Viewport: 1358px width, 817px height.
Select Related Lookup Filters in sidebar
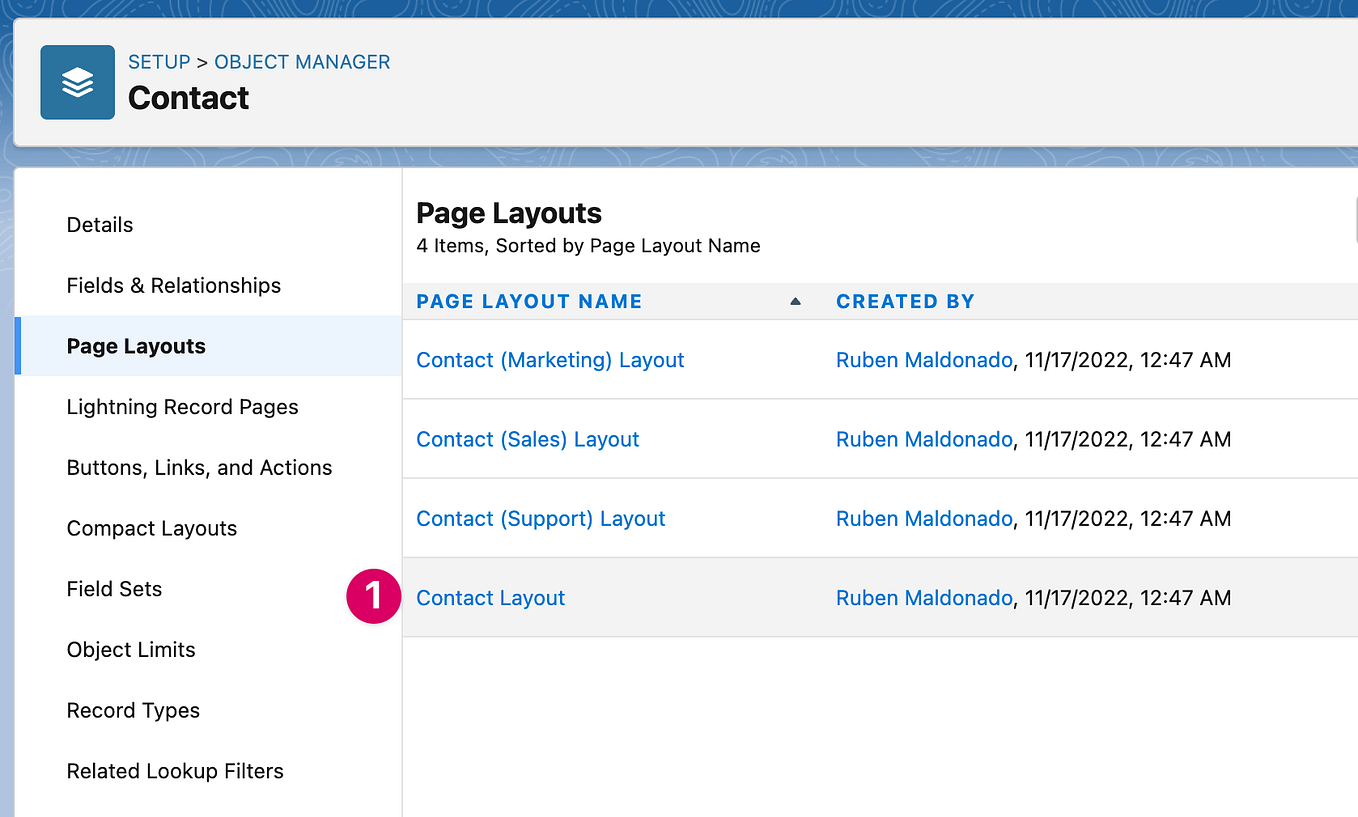(x=175, y=771)
